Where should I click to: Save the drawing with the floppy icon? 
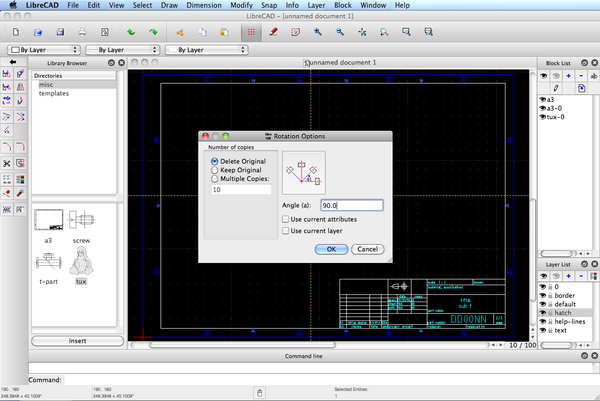pos(60,32)
